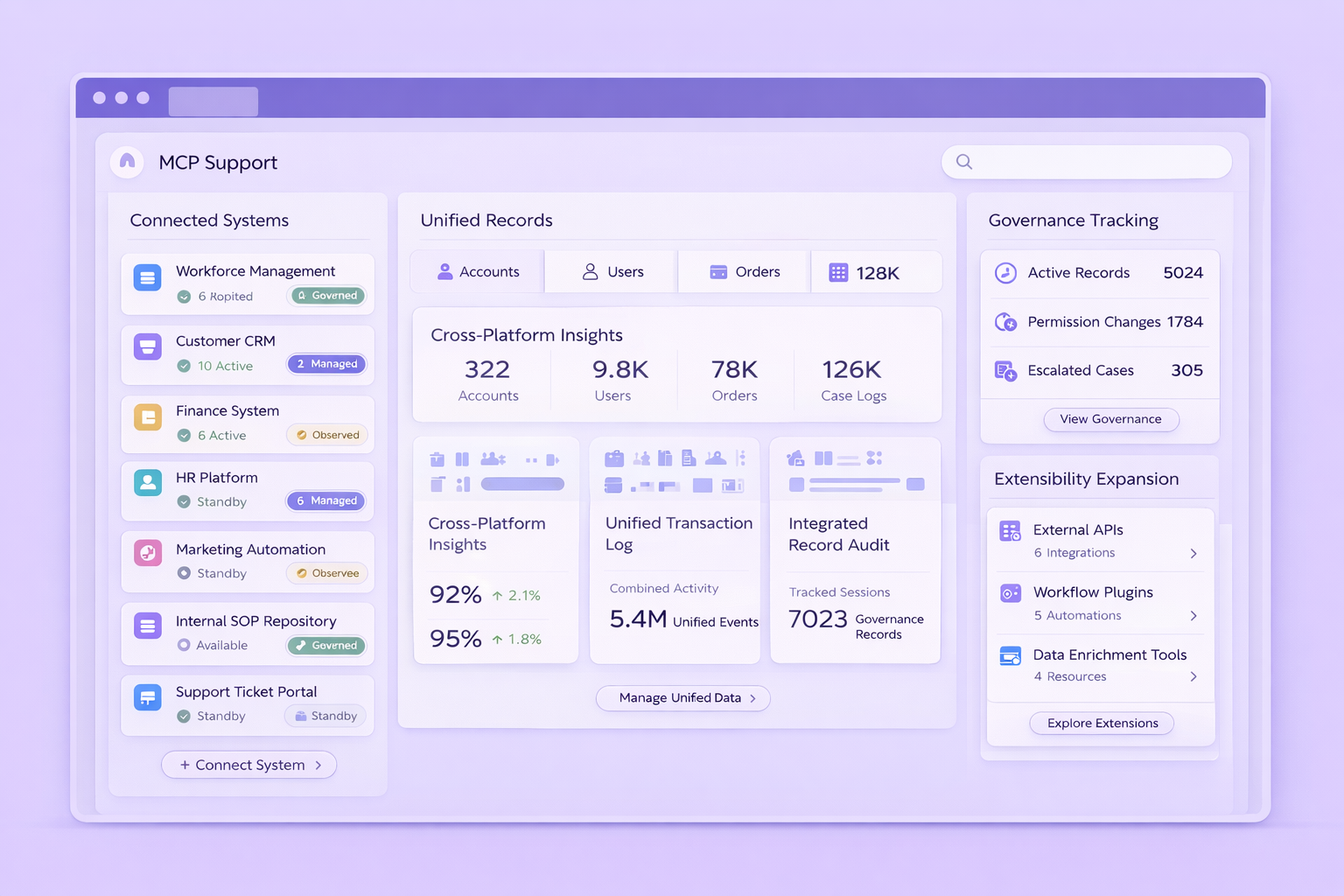Click the Workflow Plugins icon
This screenshot has height=896, width=1344.
(1010, 593)
